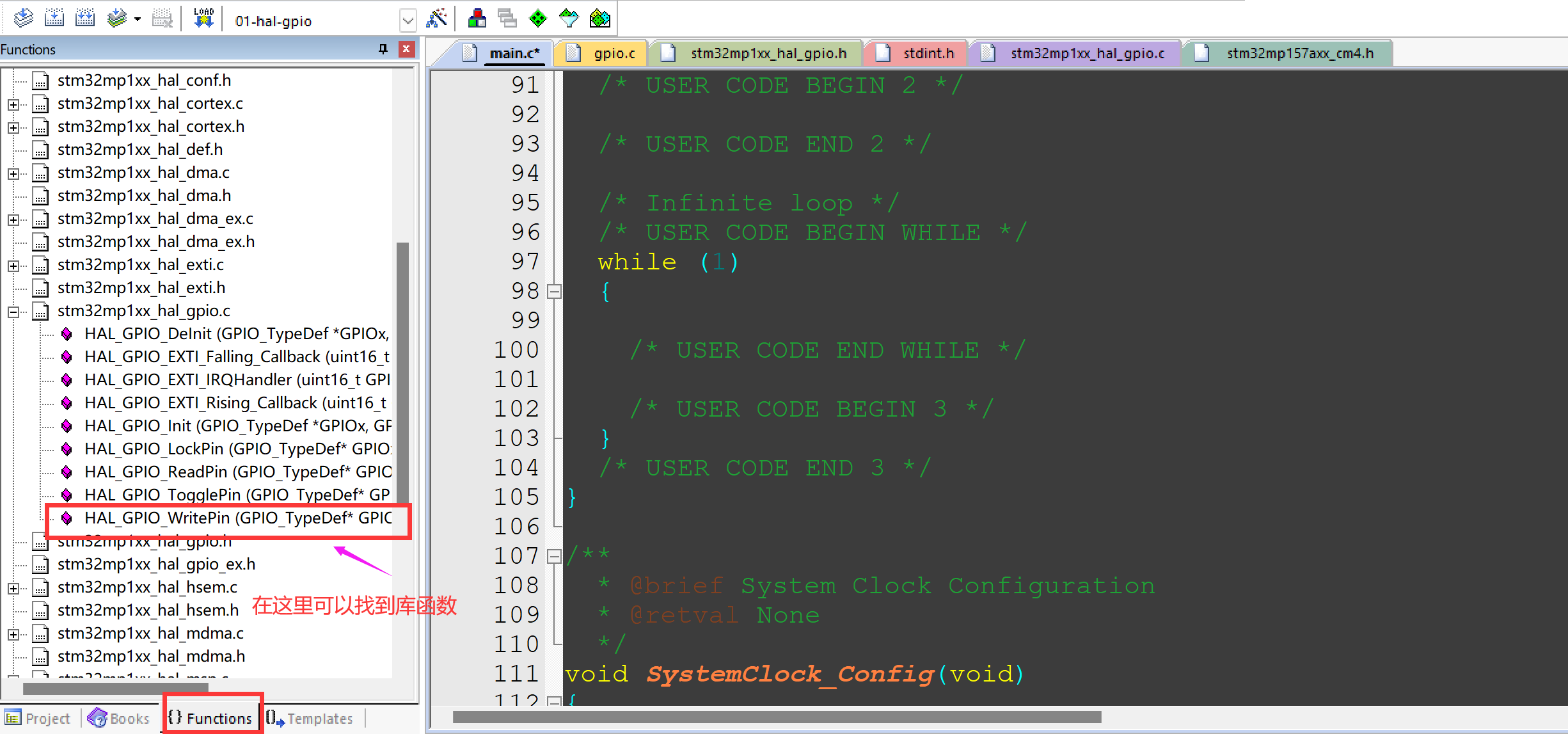Open the 01-hal-gpio target dropdown
1568x734 pixels.
(x=408, y=21)
